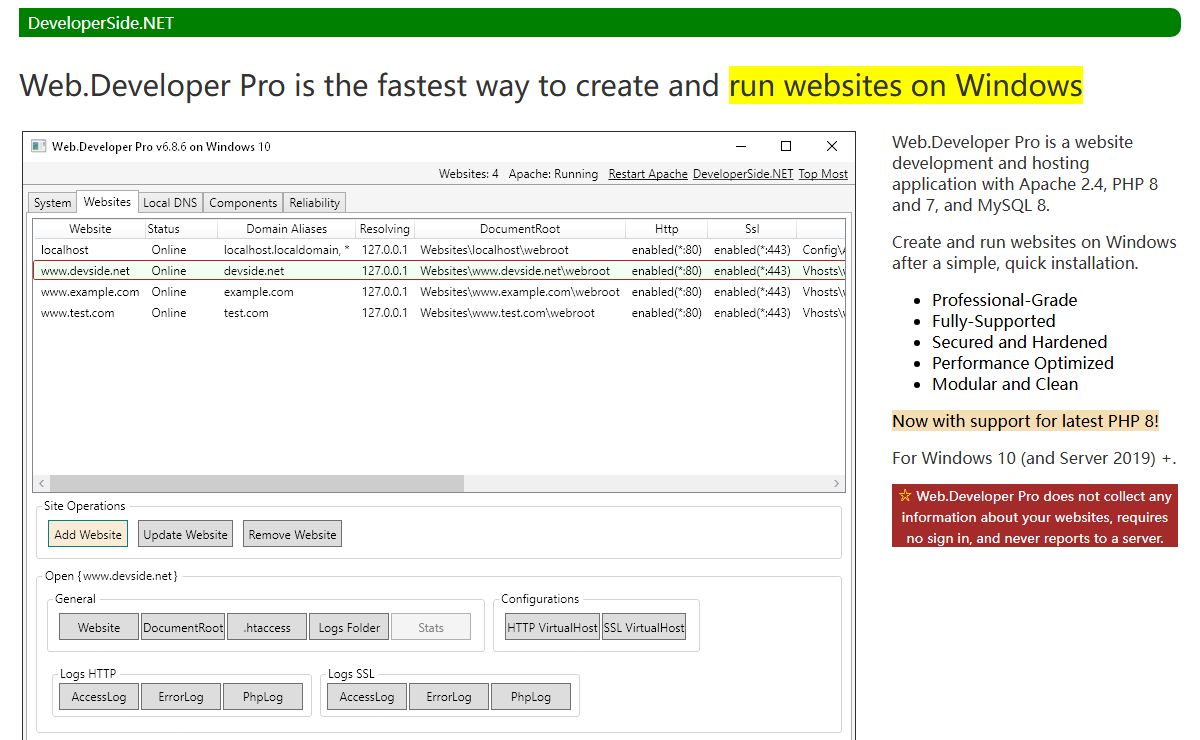Click the DeveloperSide.NET green page banner

(600, 23)
